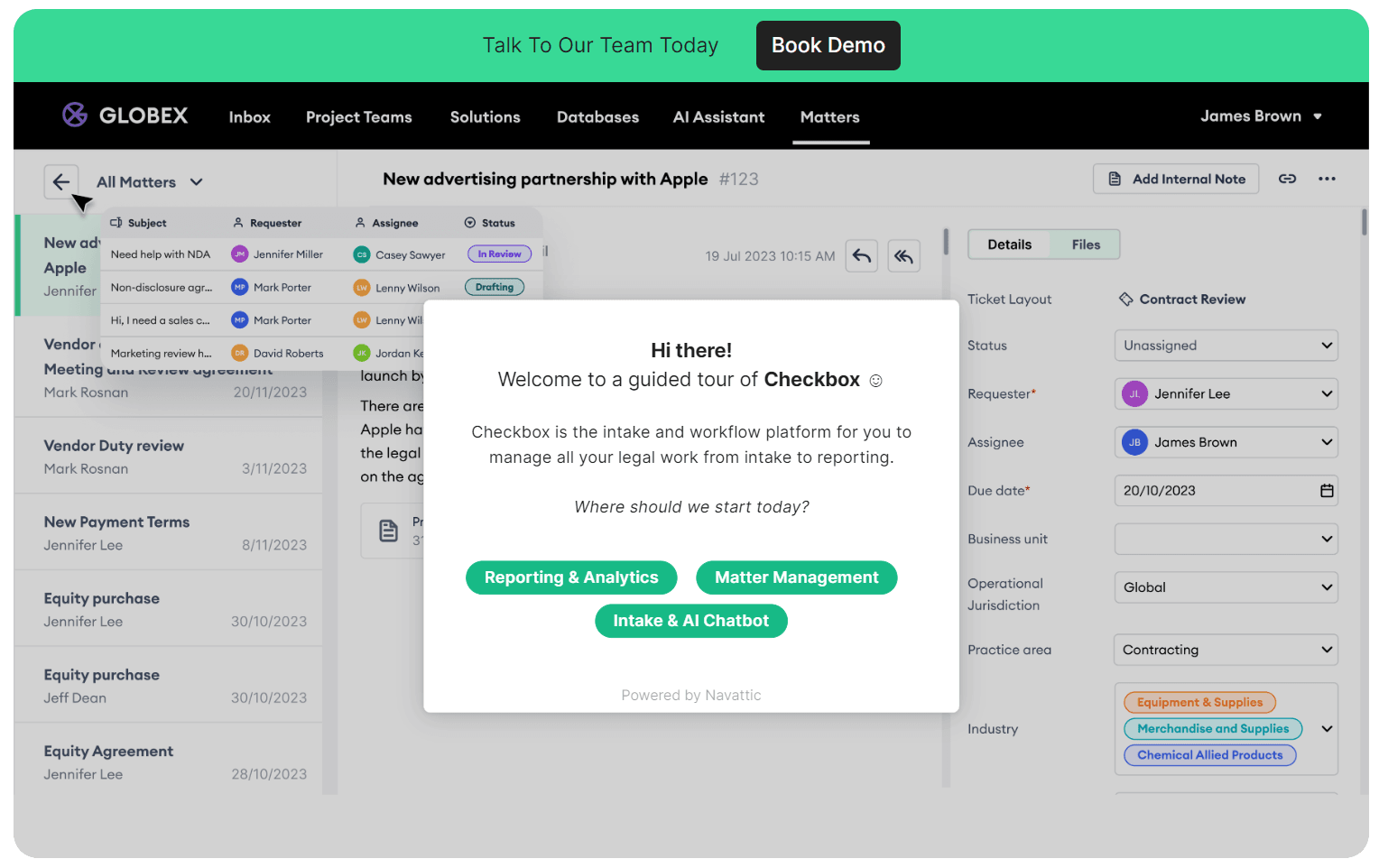Viewport: 1379px width, 868px height.
Task: Open the Requester Jennifer Lee dropdown
Action: (x=1226, y=393)
